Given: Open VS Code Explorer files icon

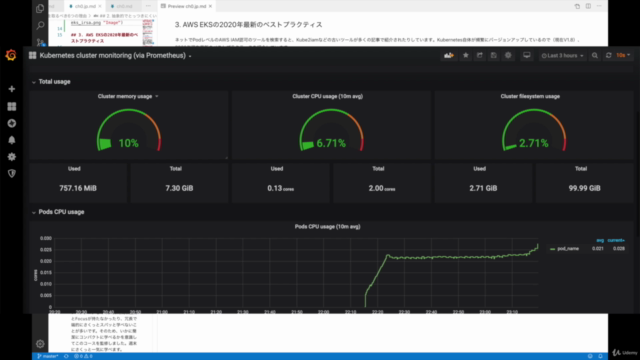Looking at the screenshot, I should (40, 8).
